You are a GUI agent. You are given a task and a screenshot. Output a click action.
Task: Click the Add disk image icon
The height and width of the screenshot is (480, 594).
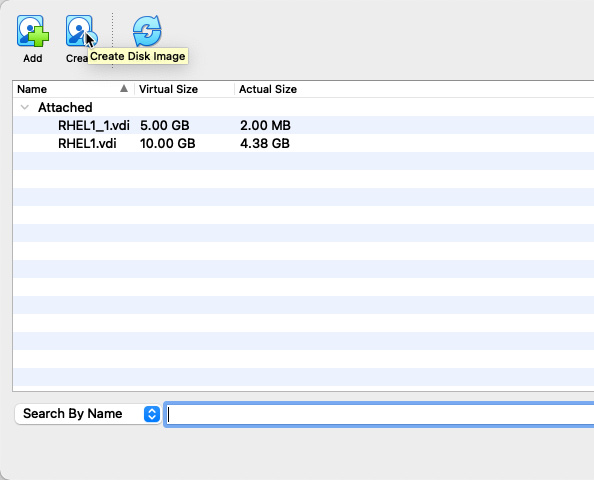pos(33,31)
